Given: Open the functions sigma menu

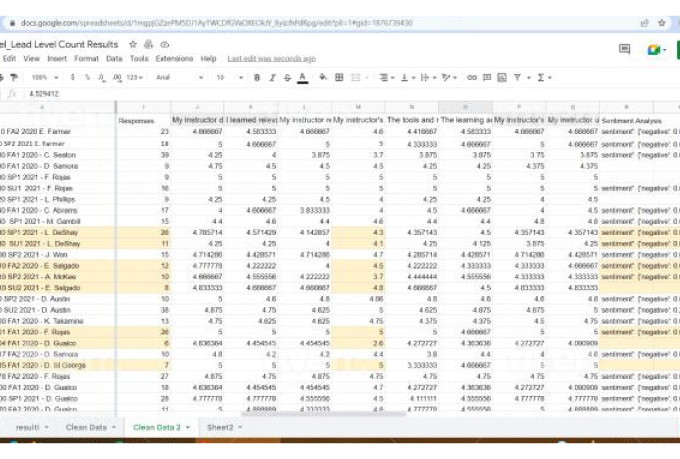Looking at the screenshot, I should coord(544,77).
